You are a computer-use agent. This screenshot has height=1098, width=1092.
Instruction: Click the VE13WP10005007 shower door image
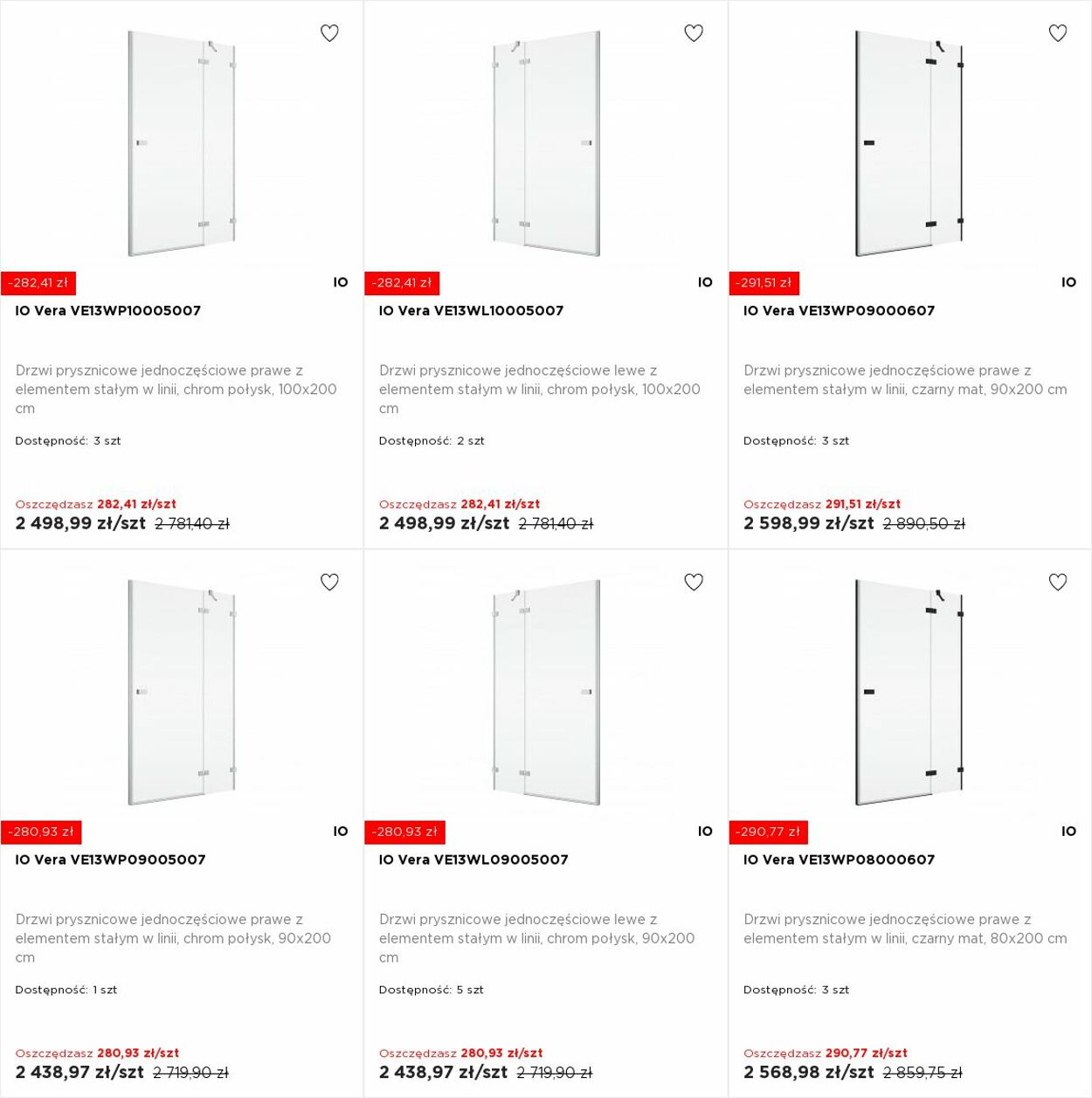182,144
